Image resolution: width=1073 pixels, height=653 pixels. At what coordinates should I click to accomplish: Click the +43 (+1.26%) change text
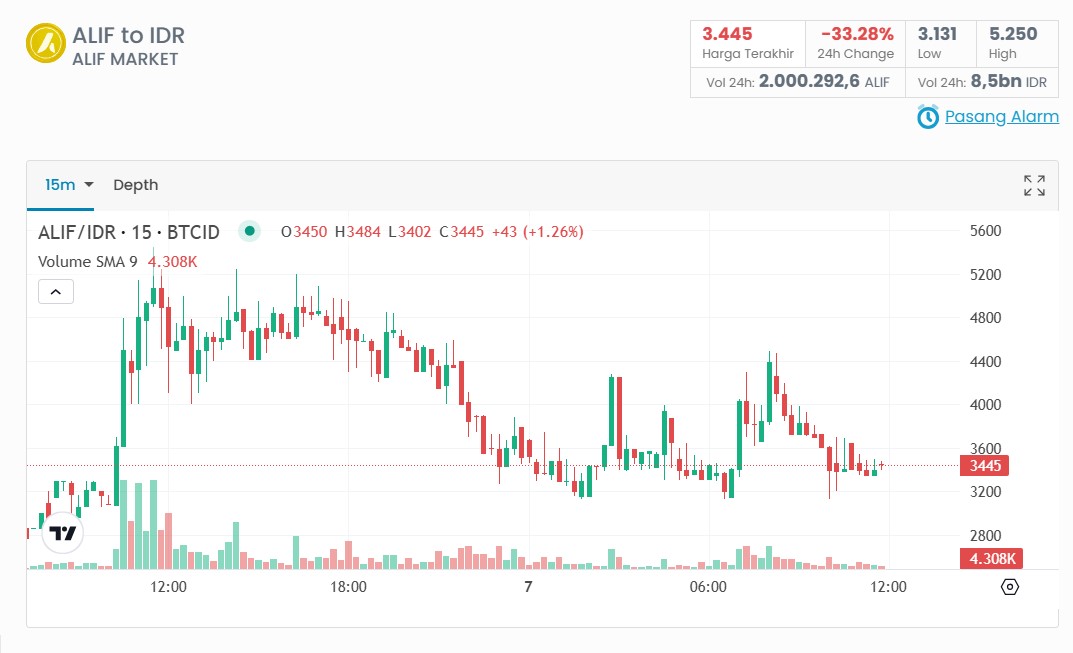click(538, 232)
